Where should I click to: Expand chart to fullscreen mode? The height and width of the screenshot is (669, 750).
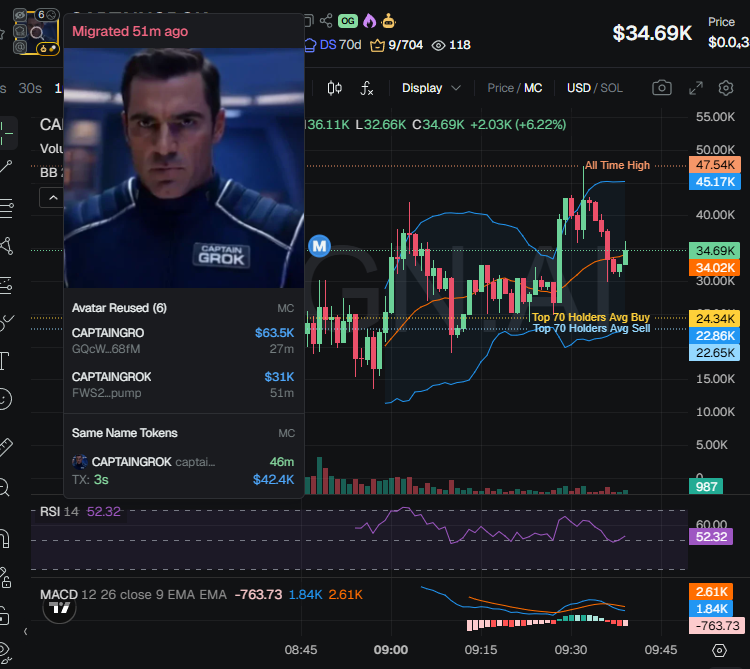[x=695, y=88]
